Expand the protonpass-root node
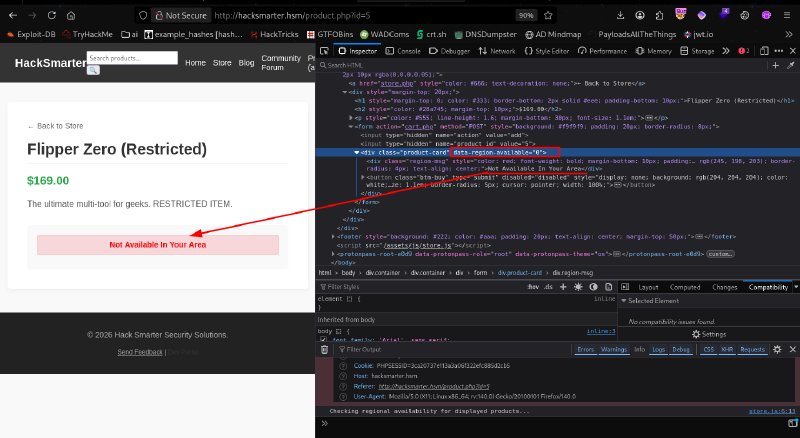800x438 pixels. [x=333, y=254]
